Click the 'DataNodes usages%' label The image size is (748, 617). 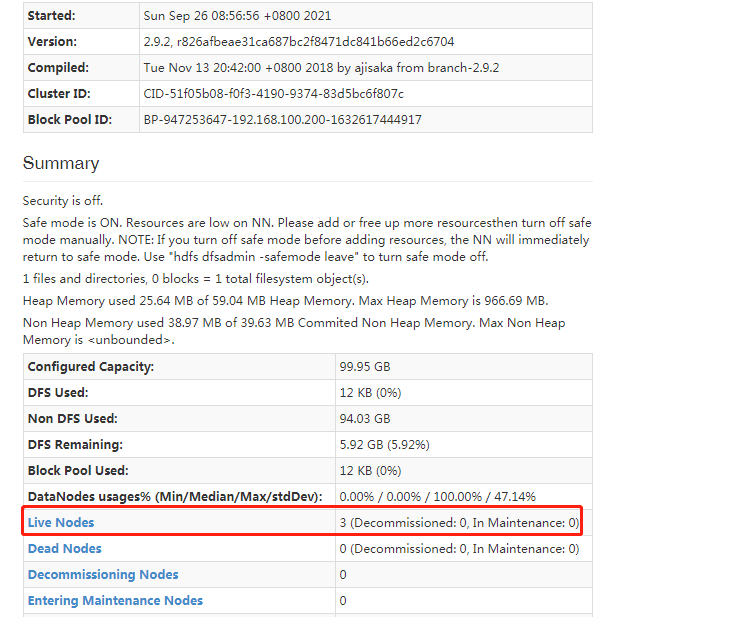175,497
